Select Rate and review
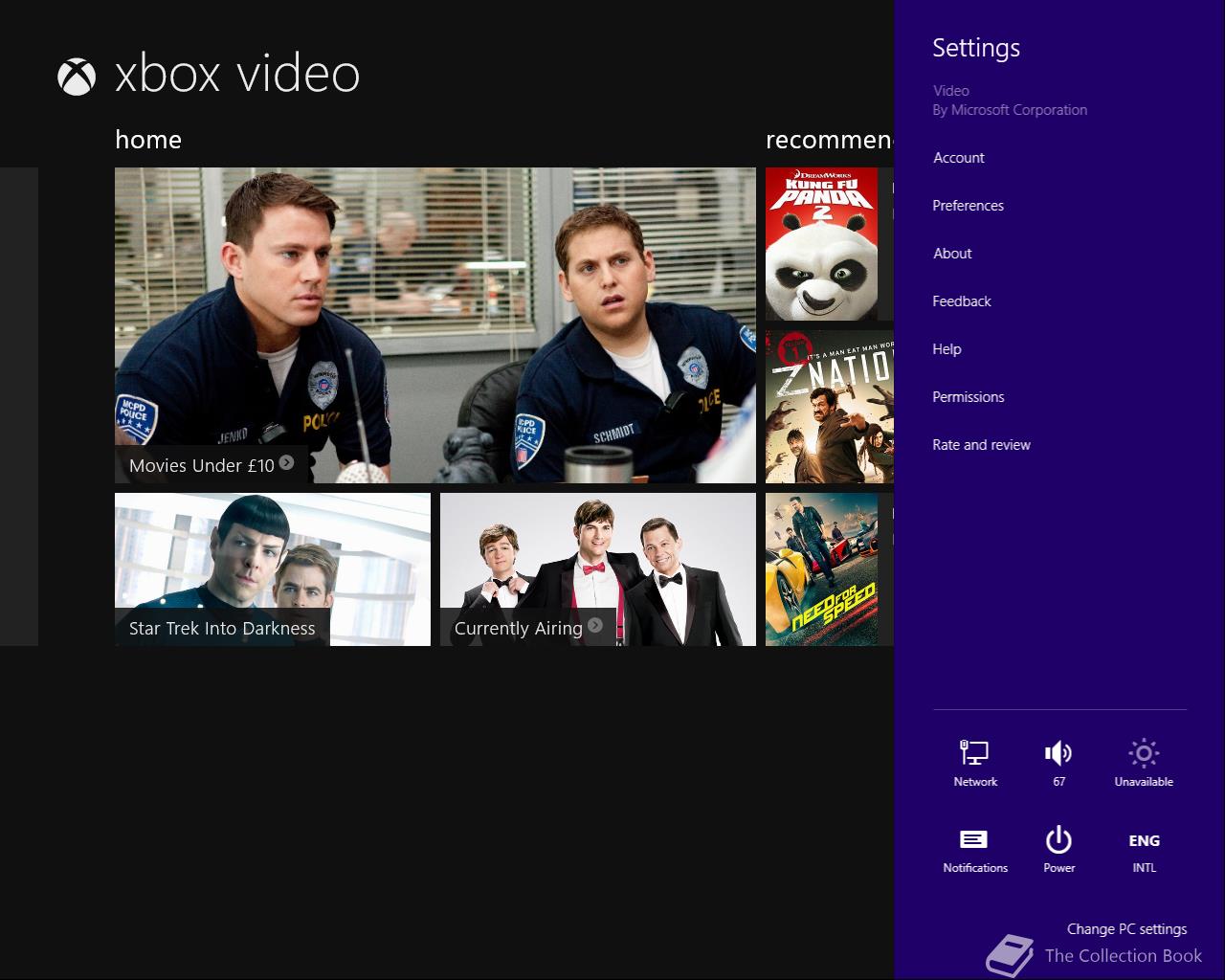Viewport: 1225px width, 980px height. 982,445
